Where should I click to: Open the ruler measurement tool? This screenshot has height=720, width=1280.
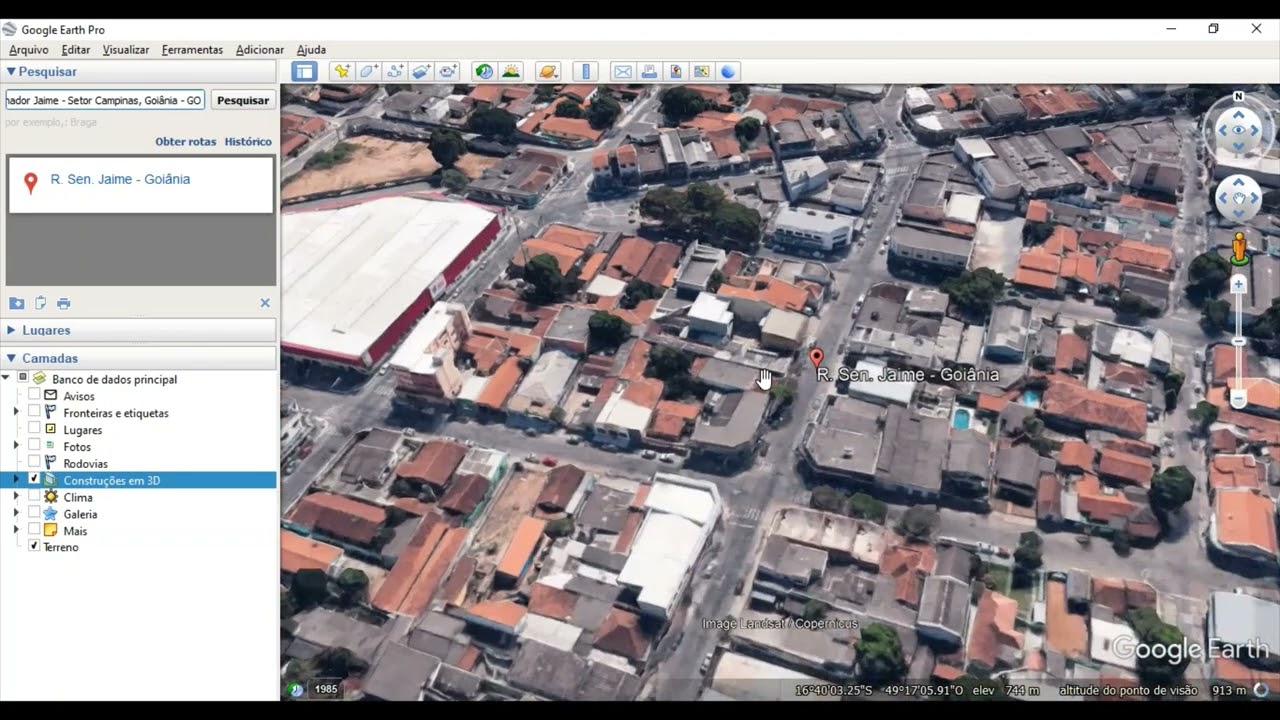coord(586,71)
